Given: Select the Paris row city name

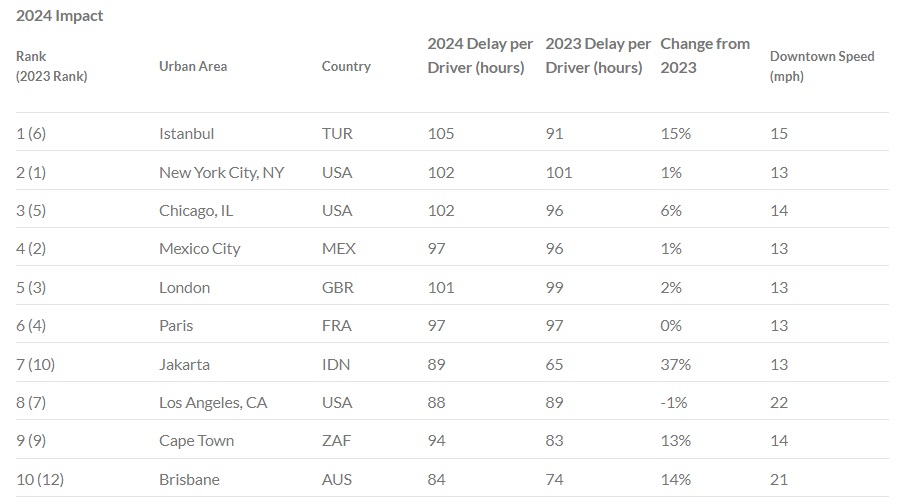Looking at the screenshot, I should pos(176,326).
